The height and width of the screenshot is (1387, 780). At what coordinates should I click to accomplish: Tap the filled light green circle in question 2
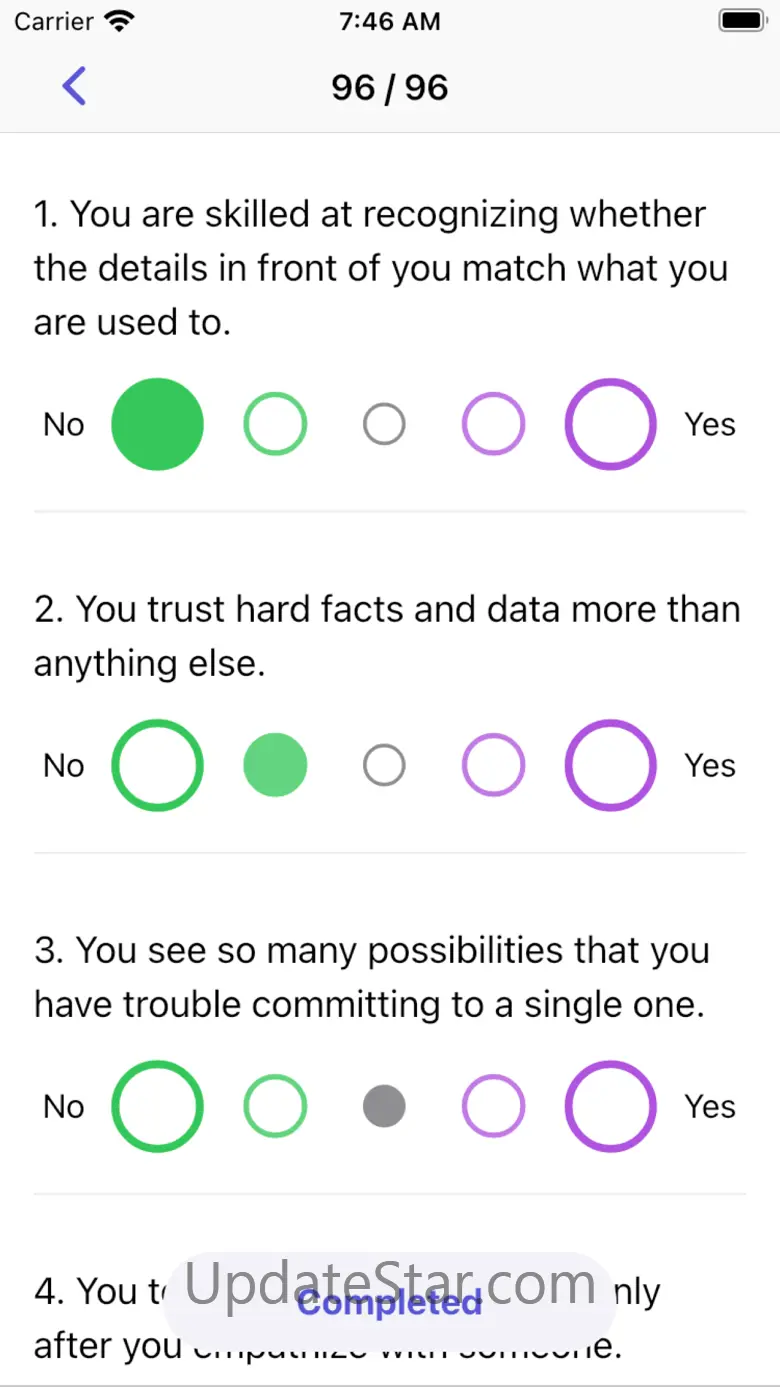tap(275, 765)
